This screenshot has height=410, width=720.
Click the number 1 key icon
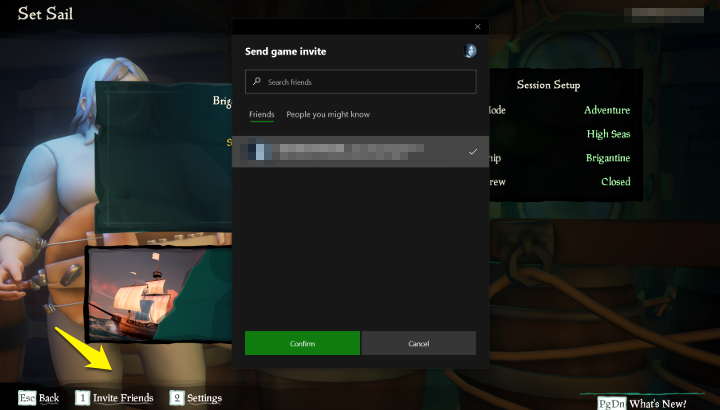click(83, 398)
